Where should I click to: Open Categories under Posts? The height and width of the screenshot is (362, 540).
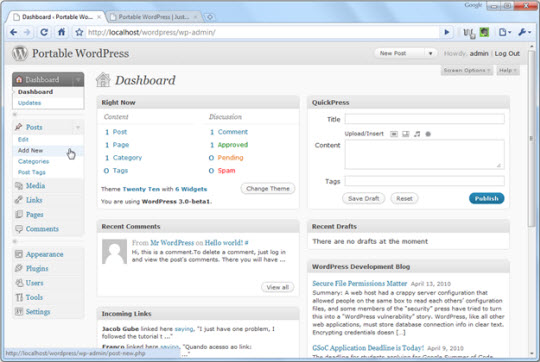pos(33,162)
